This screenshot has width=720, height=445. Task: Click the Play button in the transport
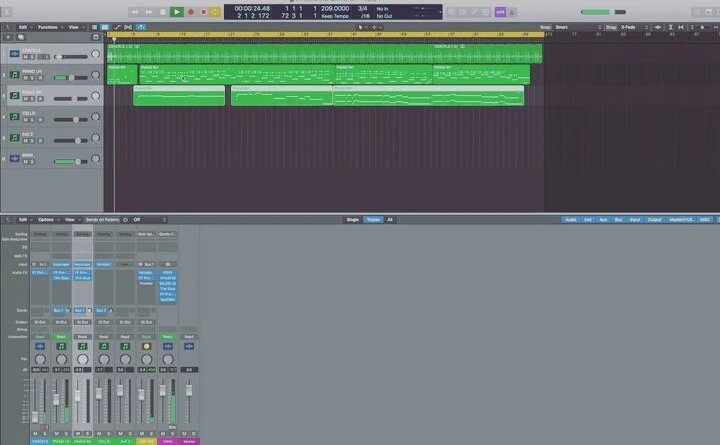click(176, 12)
